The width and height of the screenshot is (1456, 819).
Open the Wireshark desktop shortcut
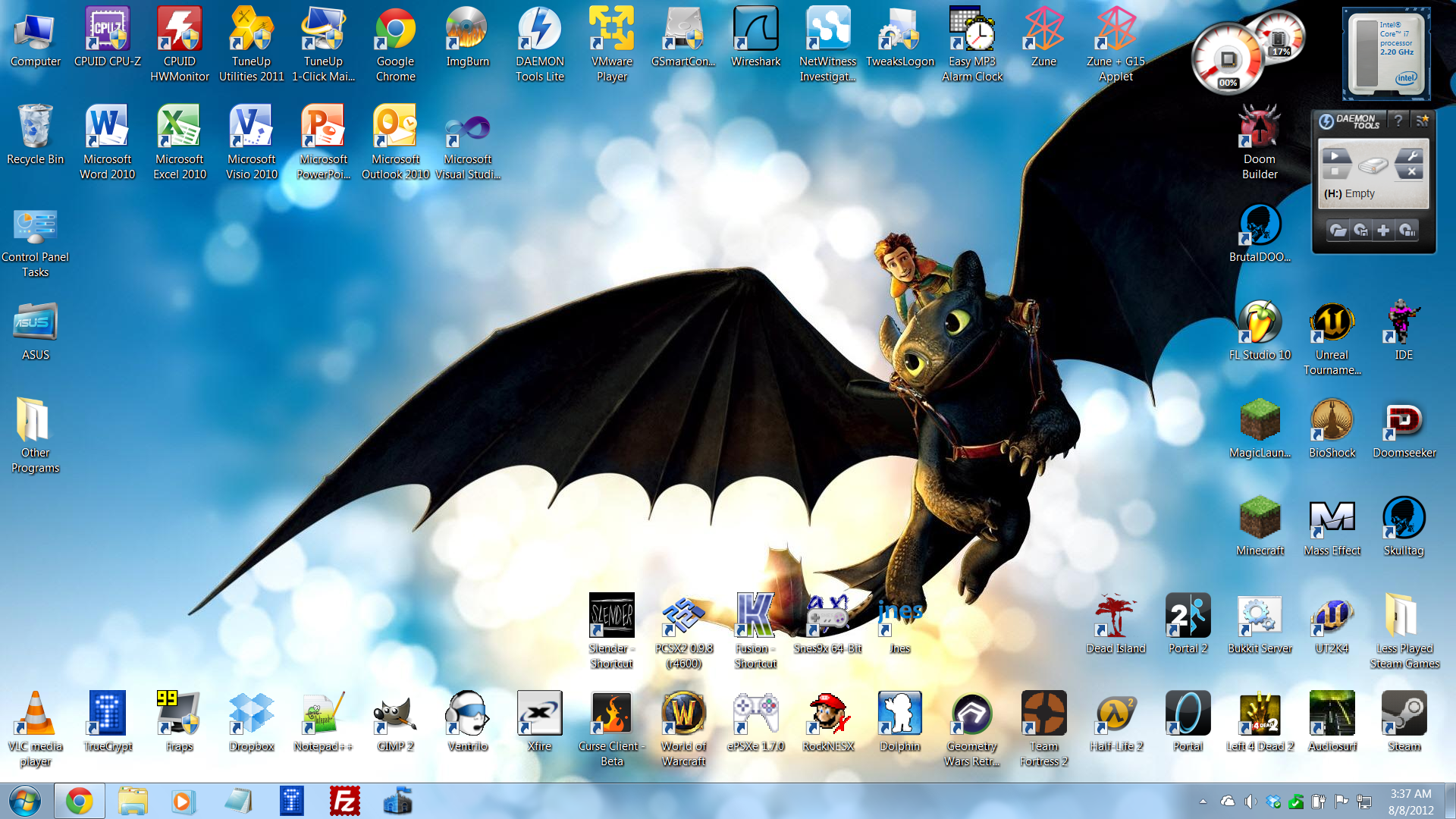point(755,30)
